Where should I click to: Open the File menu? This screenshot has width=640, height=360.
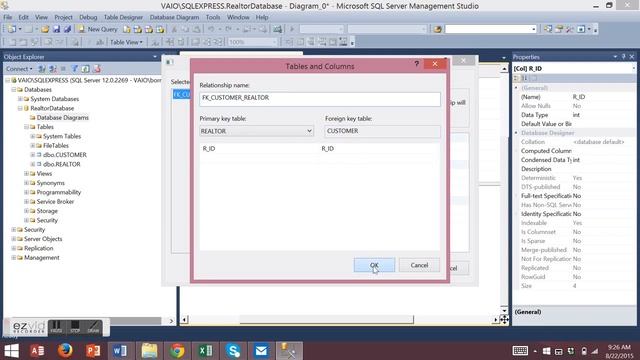click(8, 17)
